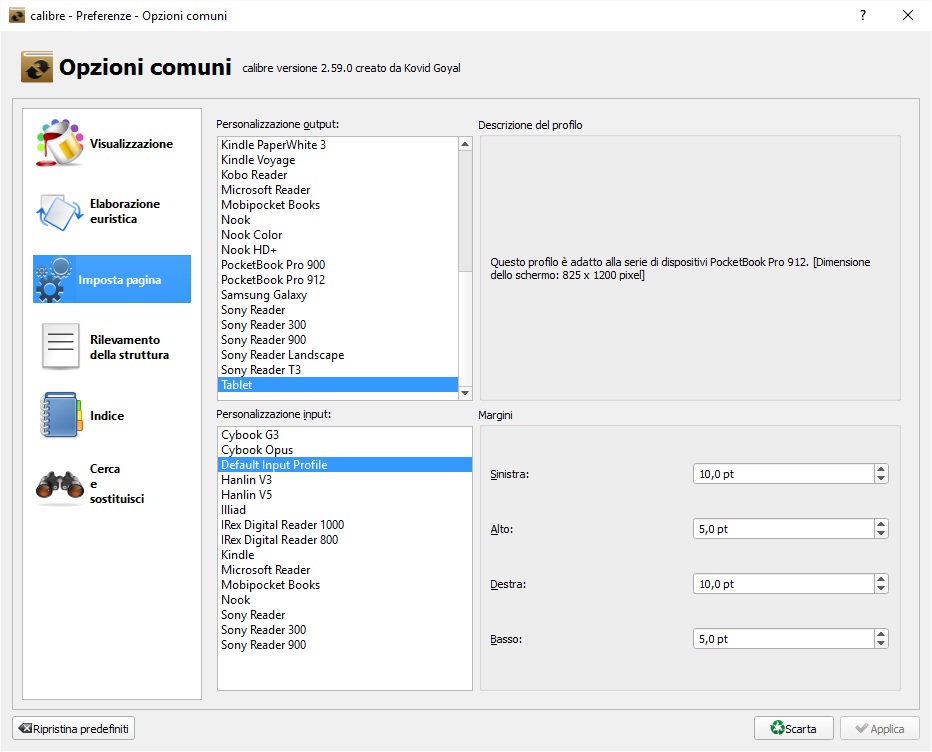This screenshot has height=752, width=932.
Task: Select Sony Reader T3 output profile
Action: [261, 370]
